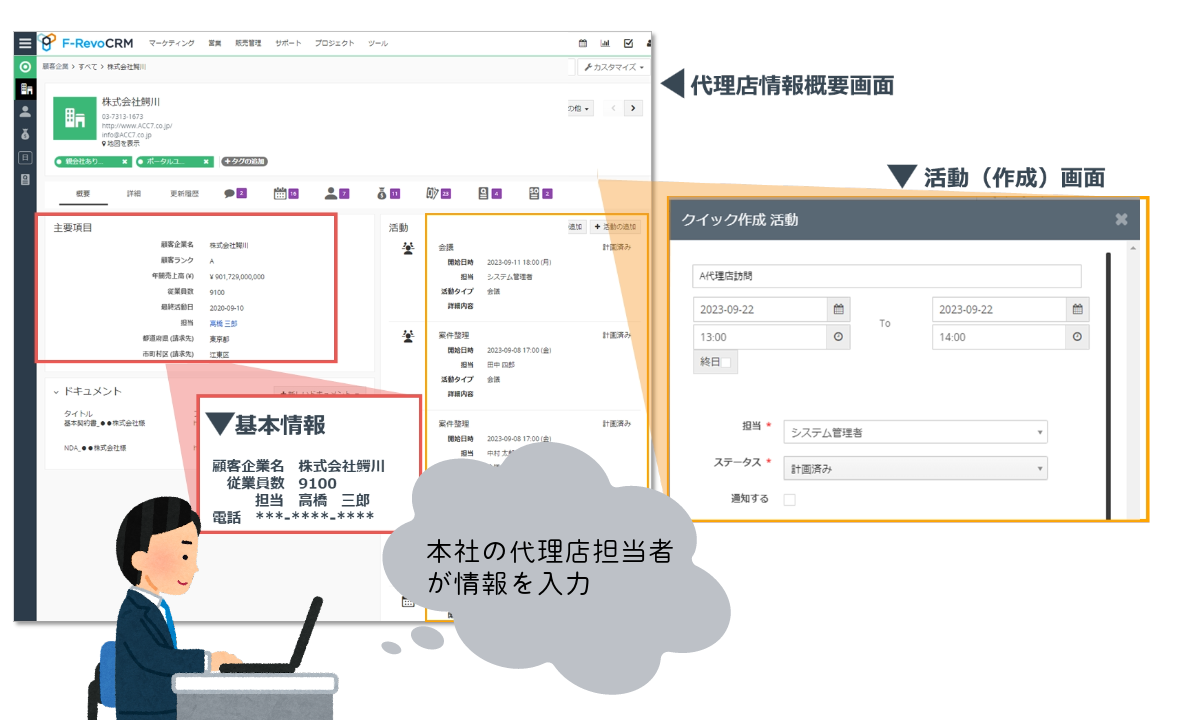This screenshot has height=720, width=1200.
Task: Open the 販売管理 menu
Action: pyautogui.click(x=248, y=44)
